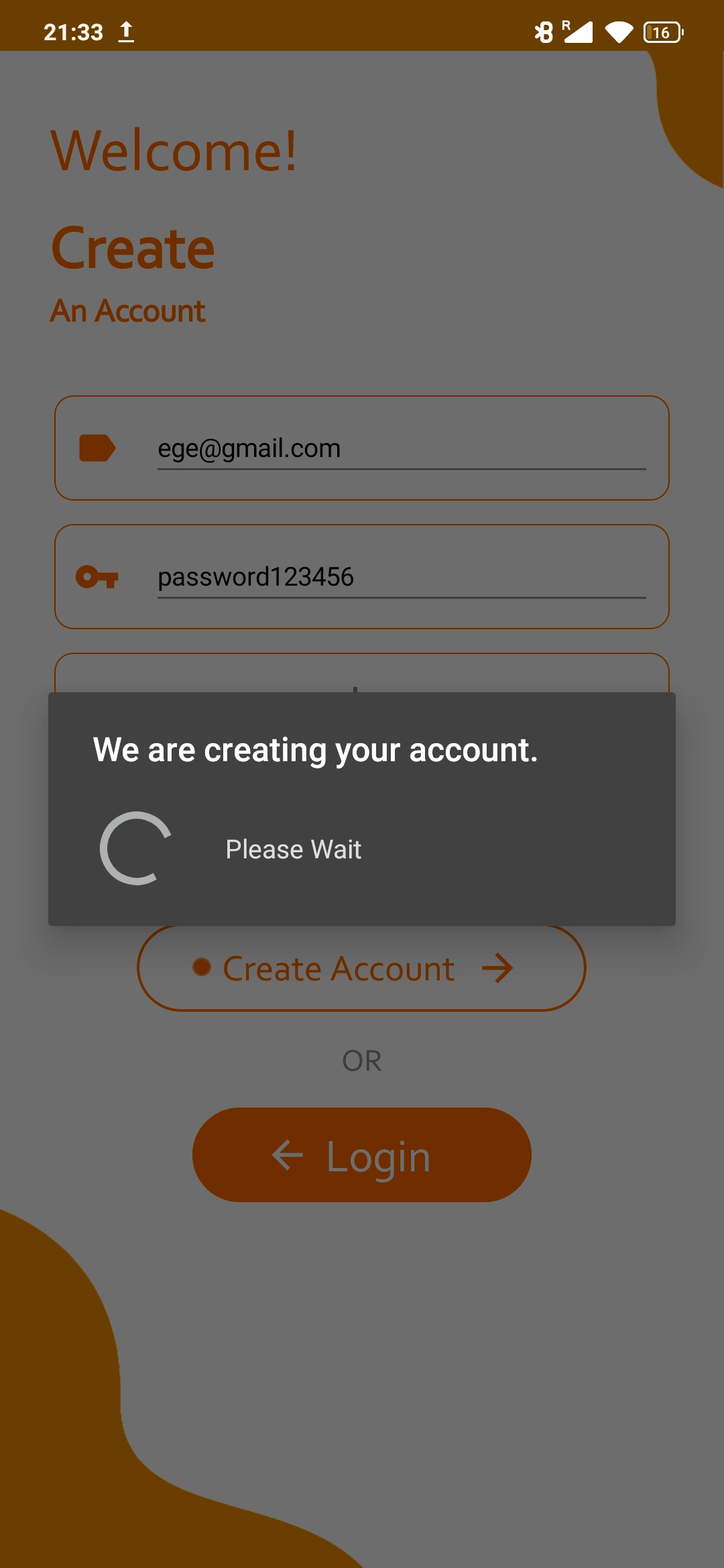Tap the clock showing 21:33

click(x=73, y=32)
